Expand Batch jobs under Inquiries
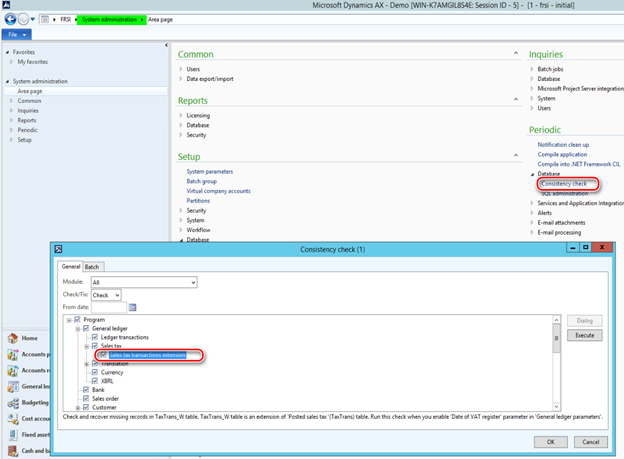The width and height of the screenshot is (624, 459). pos(532,69)
